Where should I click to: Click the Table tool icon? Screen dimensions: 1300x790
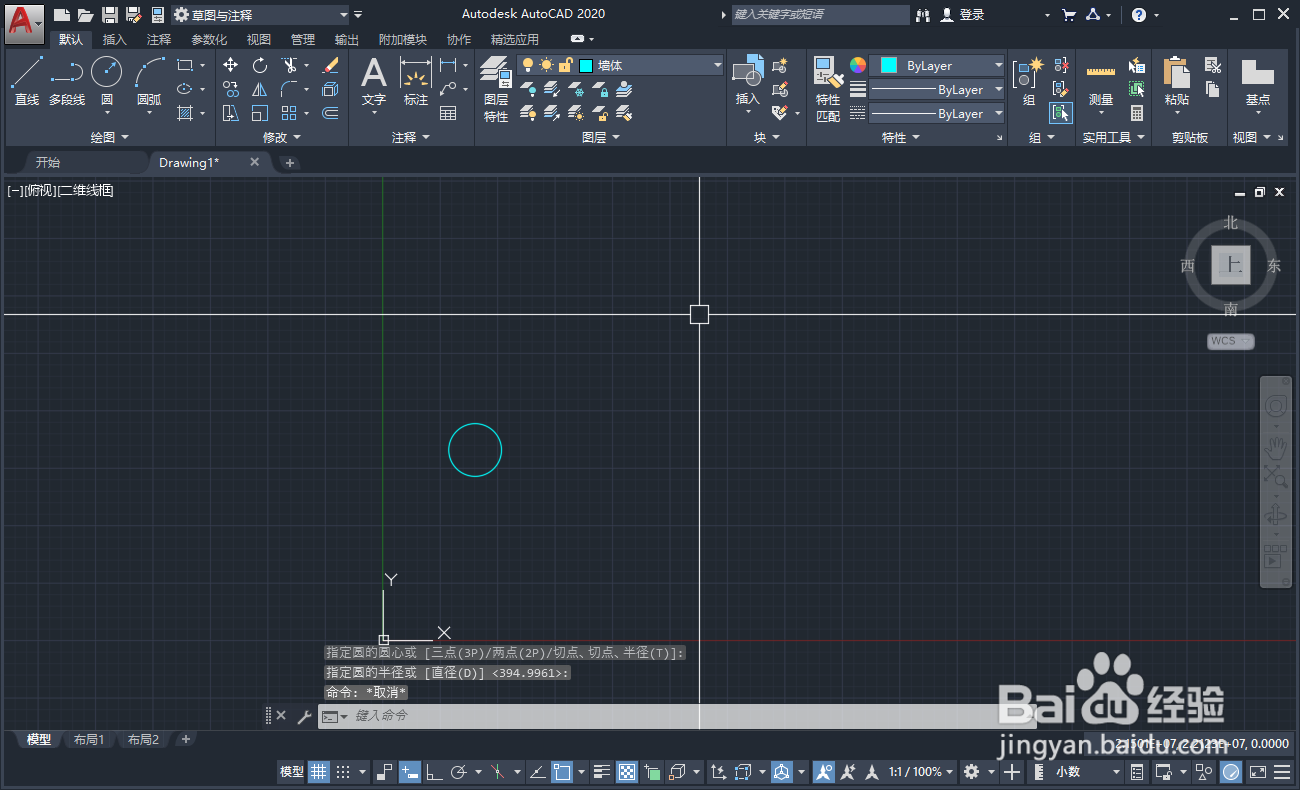point(448,113)
